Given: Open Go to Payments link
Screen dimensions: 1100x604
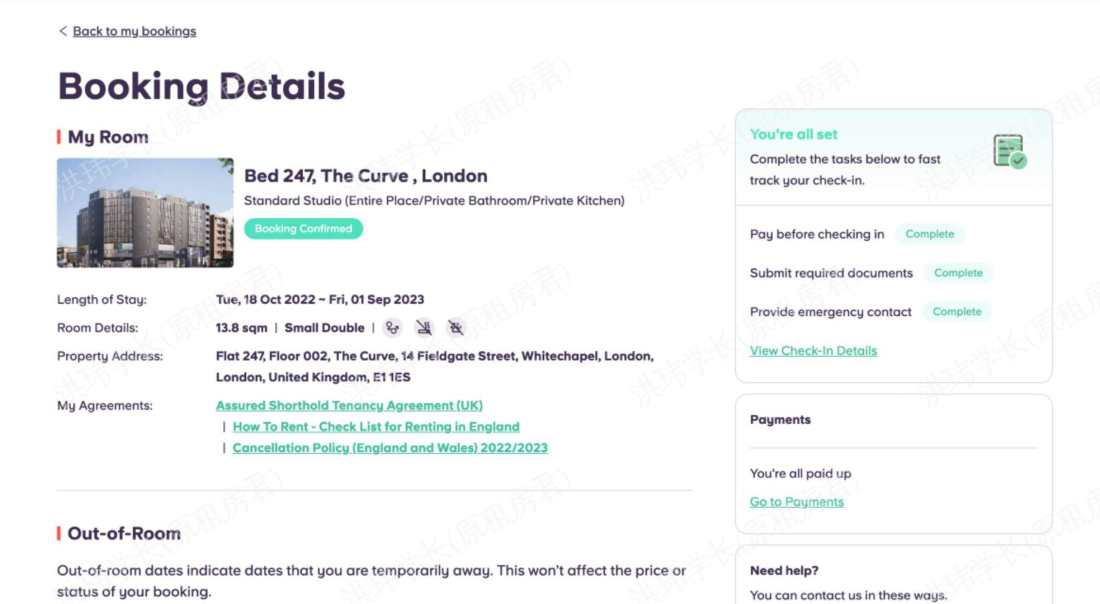Looking at the screenshot, I should click(796, 502).
